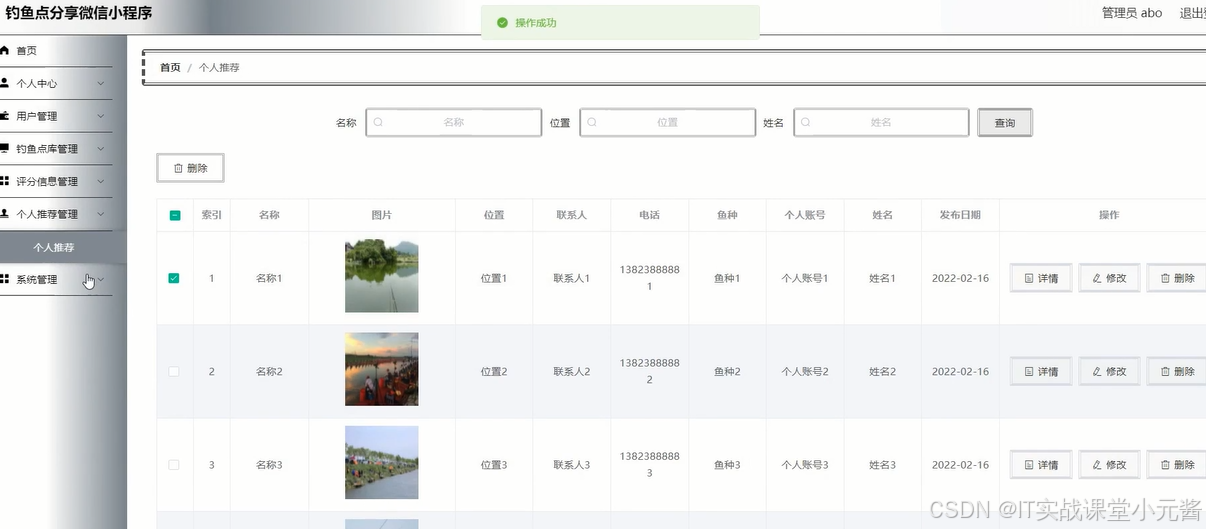Click the search icon in the 位置 field

pos(592,122)
